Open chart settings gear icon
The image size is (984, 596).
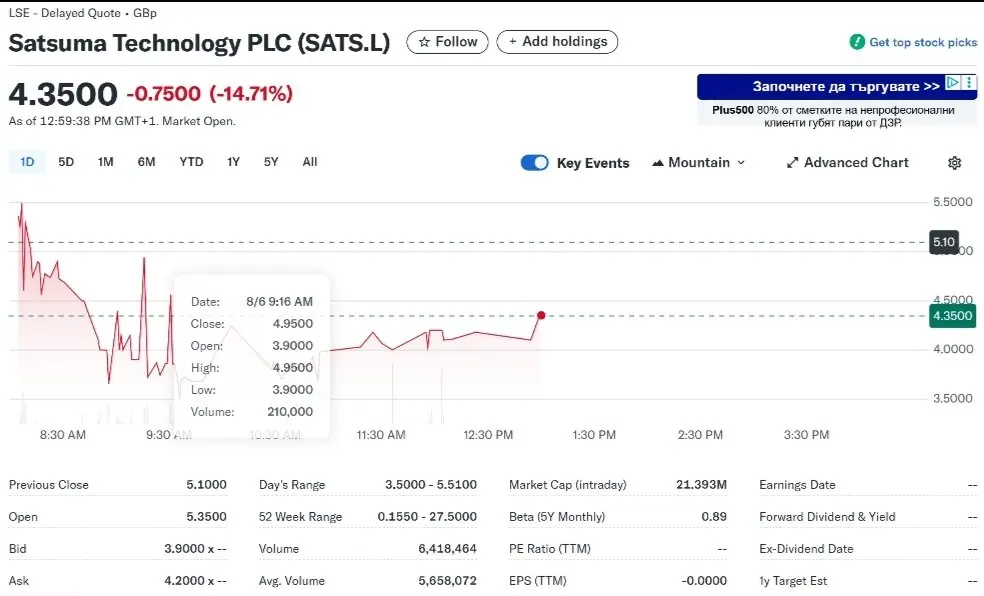click(955, 162)
